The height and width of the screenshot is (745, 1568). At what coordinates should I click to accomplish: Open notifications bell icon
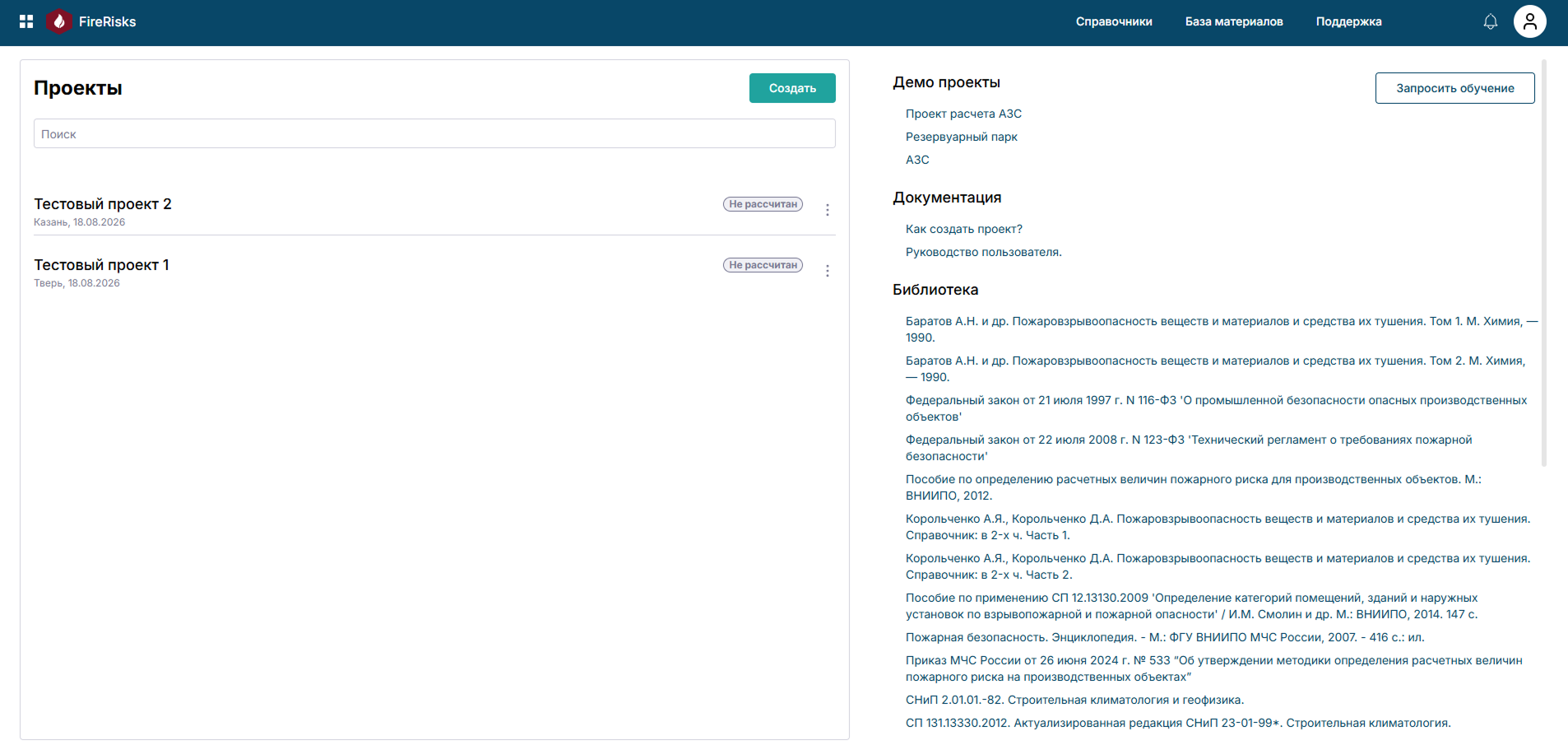pyautogui.click(x=1491, y=21)
